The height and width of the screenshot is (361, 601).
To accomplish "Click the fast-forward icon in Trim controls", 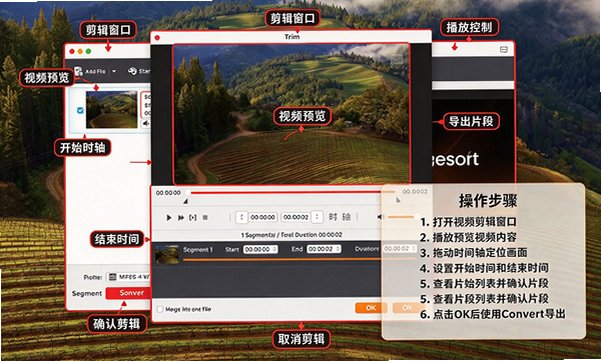I will coord(181,218).
